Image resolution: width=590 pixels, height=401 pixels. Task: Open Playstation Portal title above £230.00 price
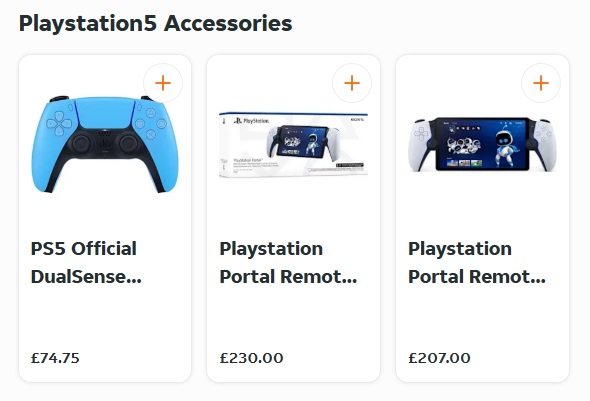coord(288,263)
